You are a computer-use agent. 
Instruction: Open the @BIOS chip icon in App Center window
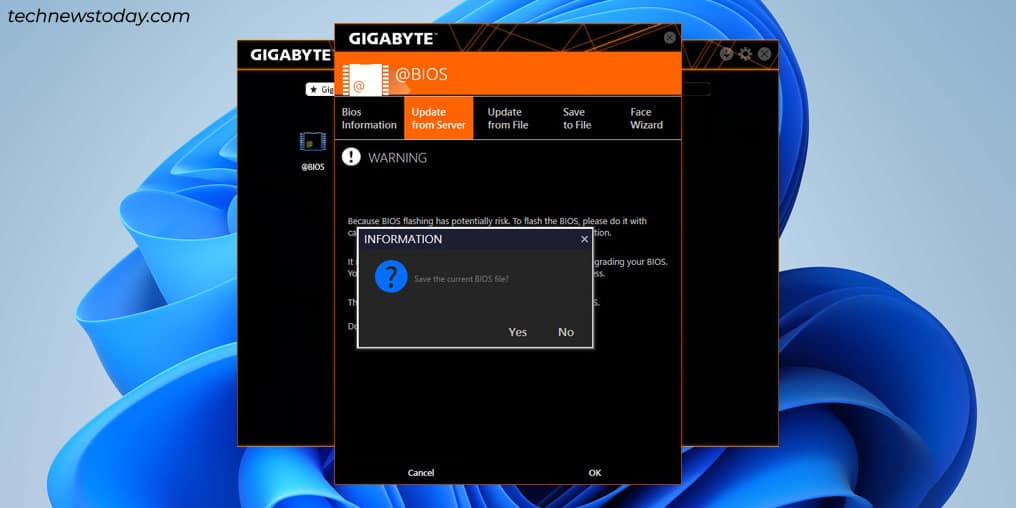pyautogui.click(x=312, y=142)
